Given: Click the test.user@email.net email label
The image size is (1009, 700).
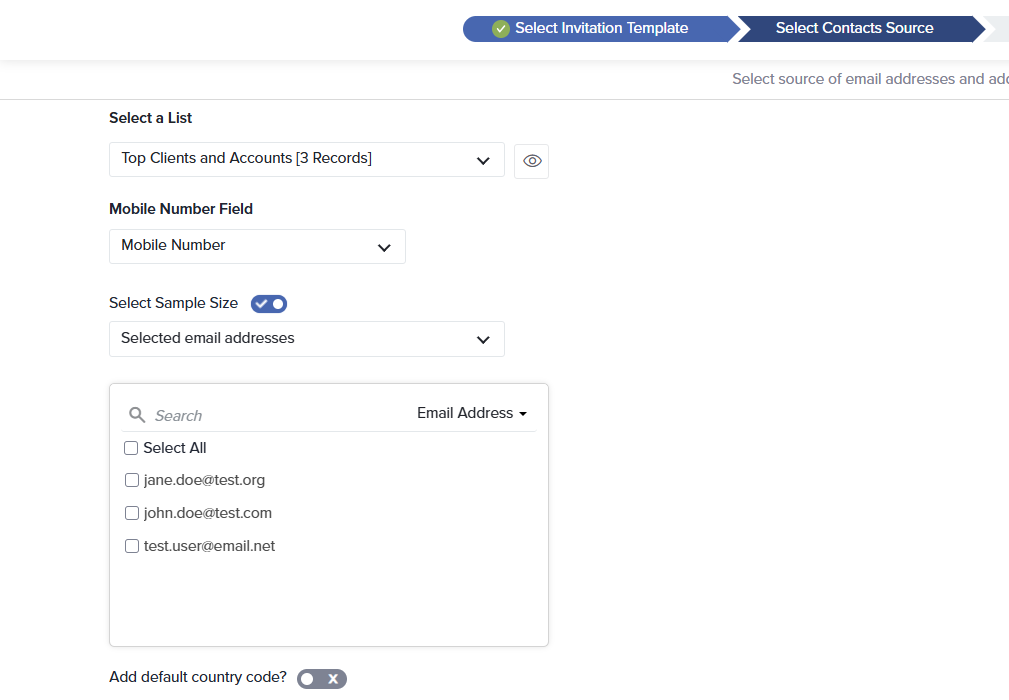Looking at the screenshot, I should (209, 546).
